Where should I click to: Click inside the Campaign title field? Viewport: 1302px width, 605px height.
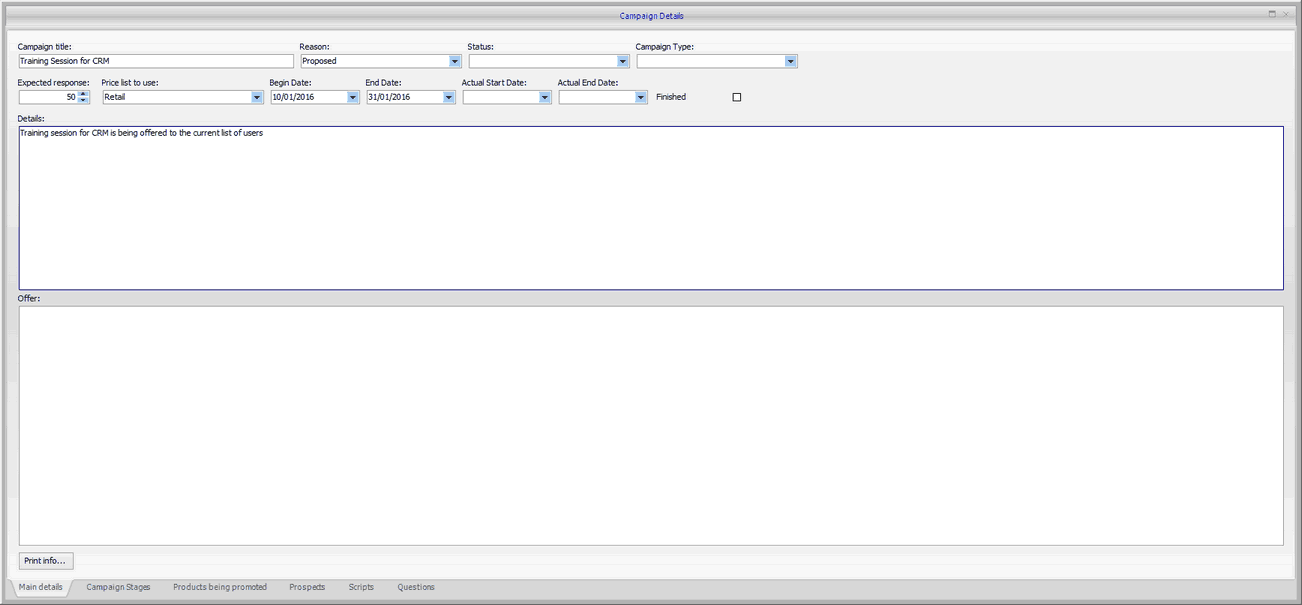(155, 61)
